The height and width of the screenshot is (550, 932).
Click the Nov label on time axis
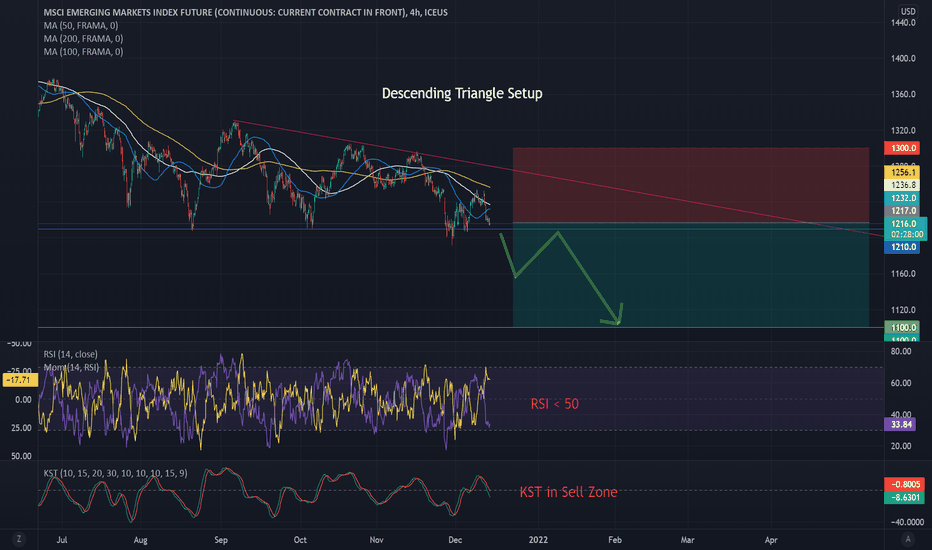tap(376, 540)
